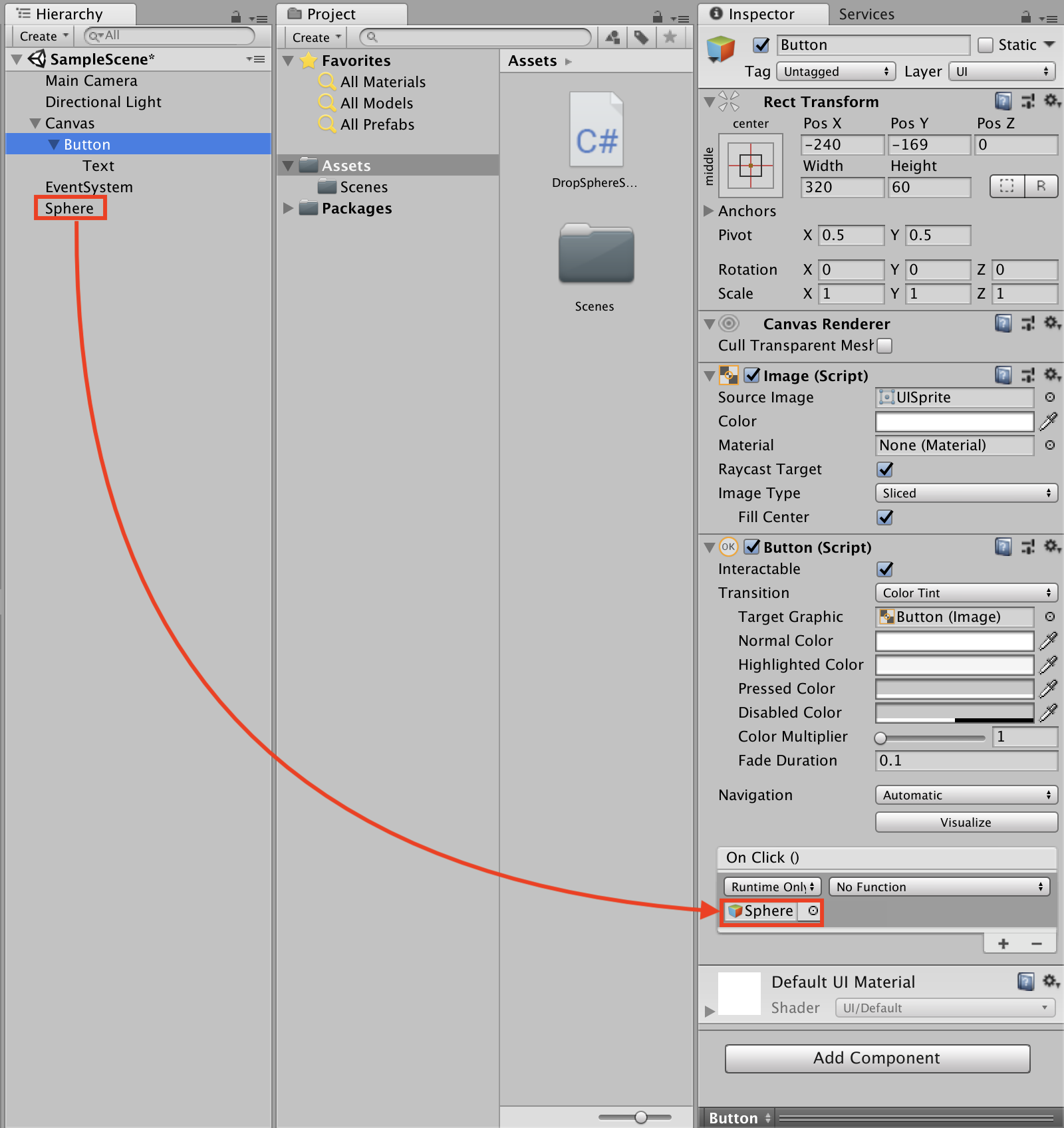Image resolution: width=1064 pixels, height=1128 pixels.
Task: Open the Transition Color Tint dropdown
Action: click(x=966, y=593)
